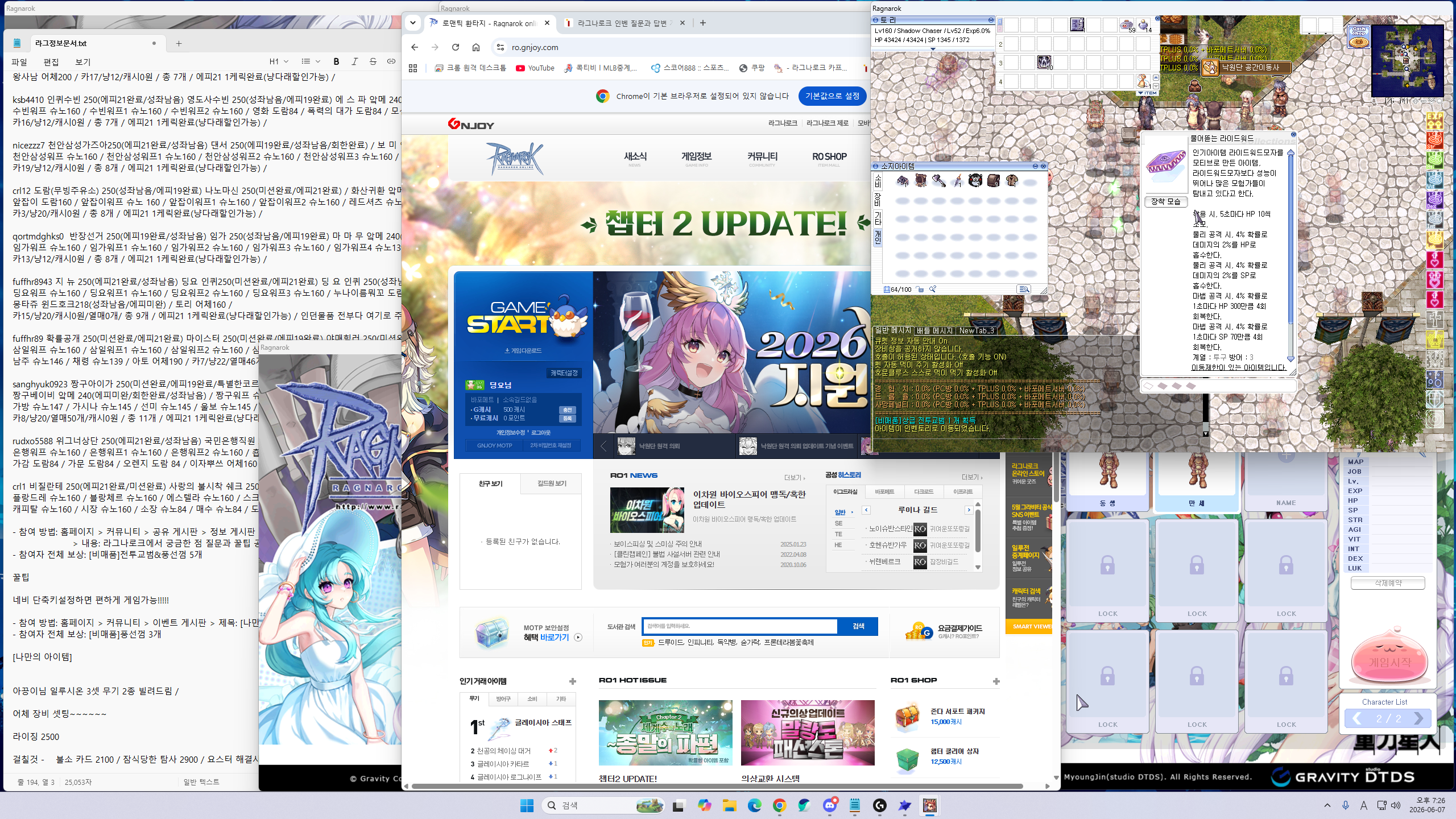1456x819 pixels.
Task: Select the 길드원 보기 tab
Action: pyautogui.click(x=552, y=483)
